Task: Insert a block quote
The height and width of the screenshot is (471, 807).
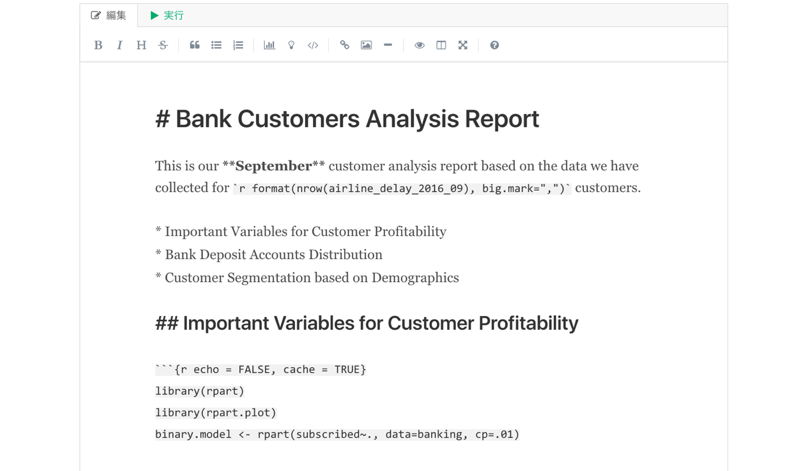Action: tap(194, 45)
